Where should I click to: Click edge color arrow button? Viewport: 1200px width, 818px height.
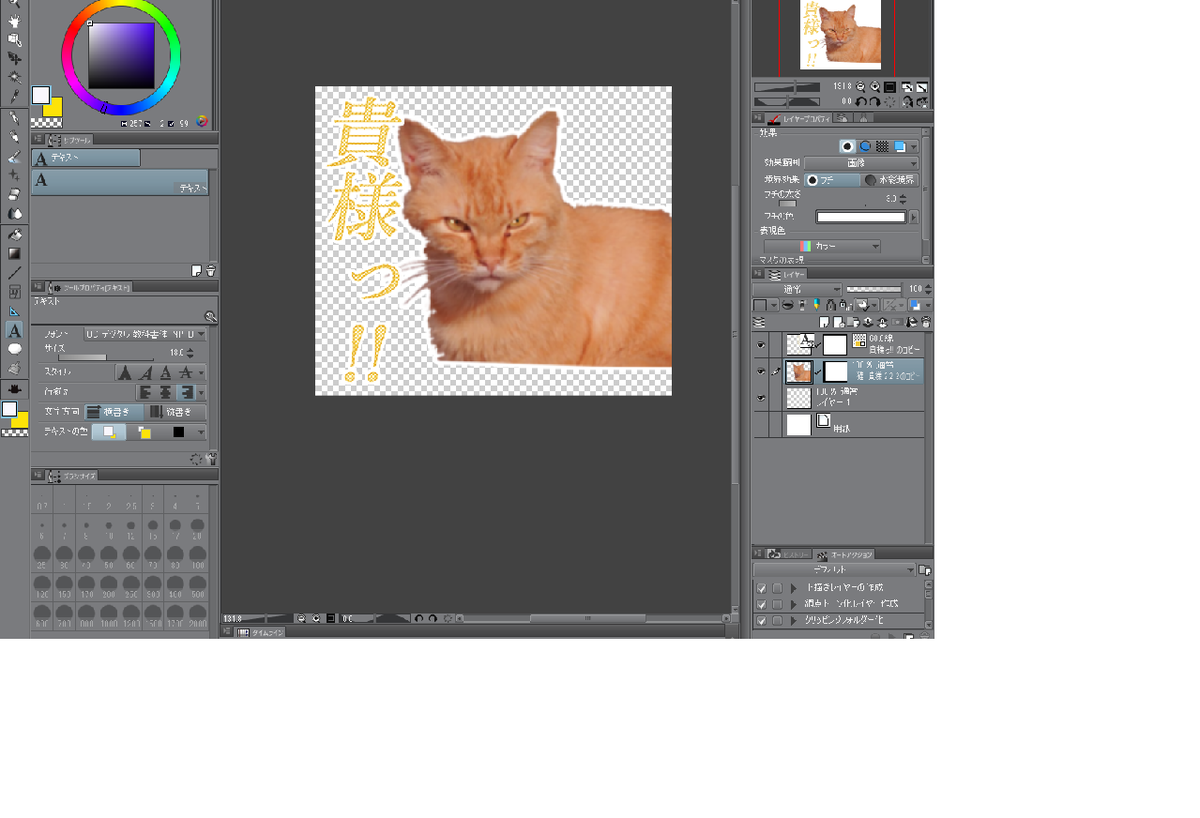[913, 216]
